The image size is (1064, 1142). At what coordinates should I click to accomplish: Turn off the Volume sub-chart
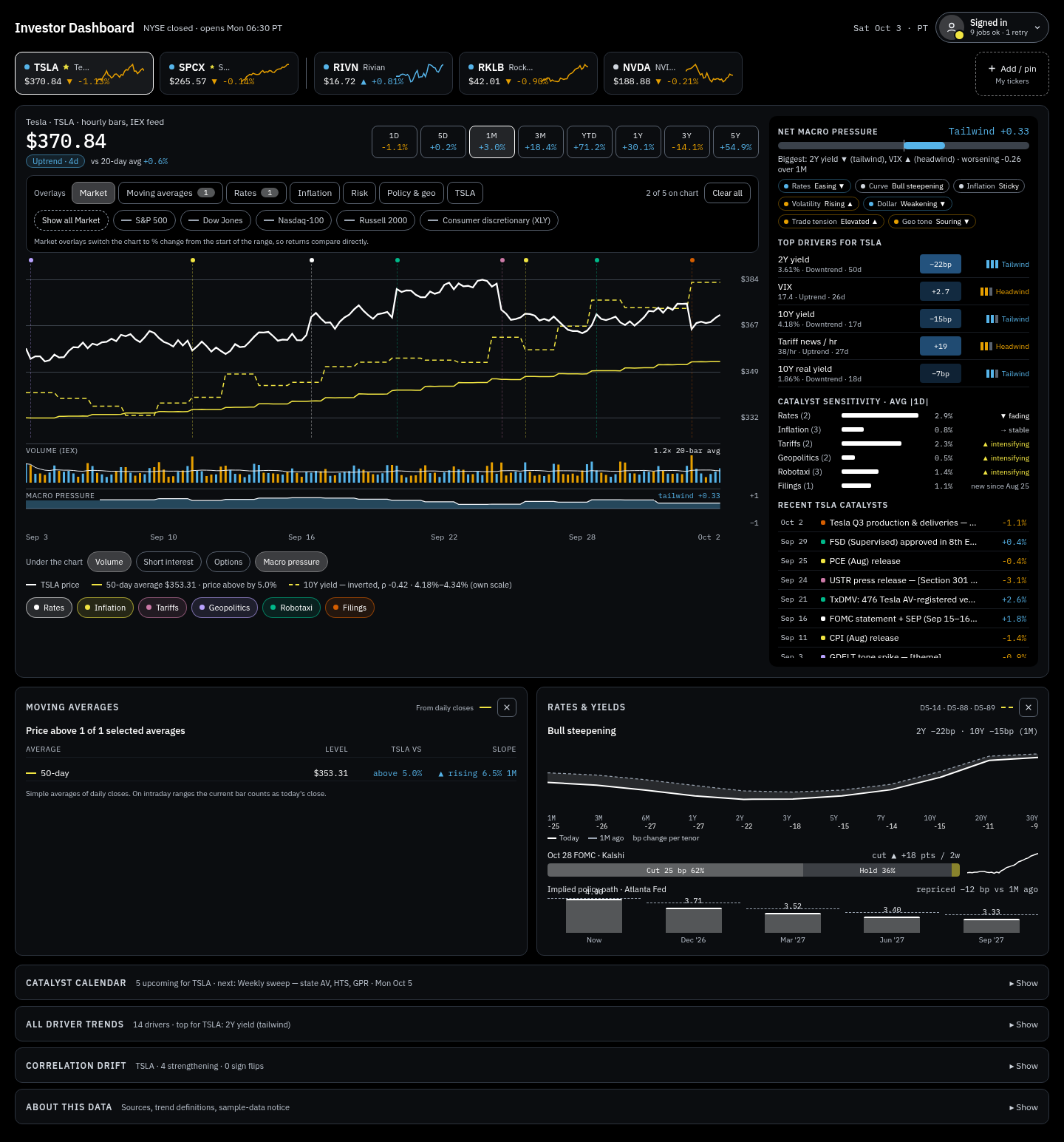[109, 562]
